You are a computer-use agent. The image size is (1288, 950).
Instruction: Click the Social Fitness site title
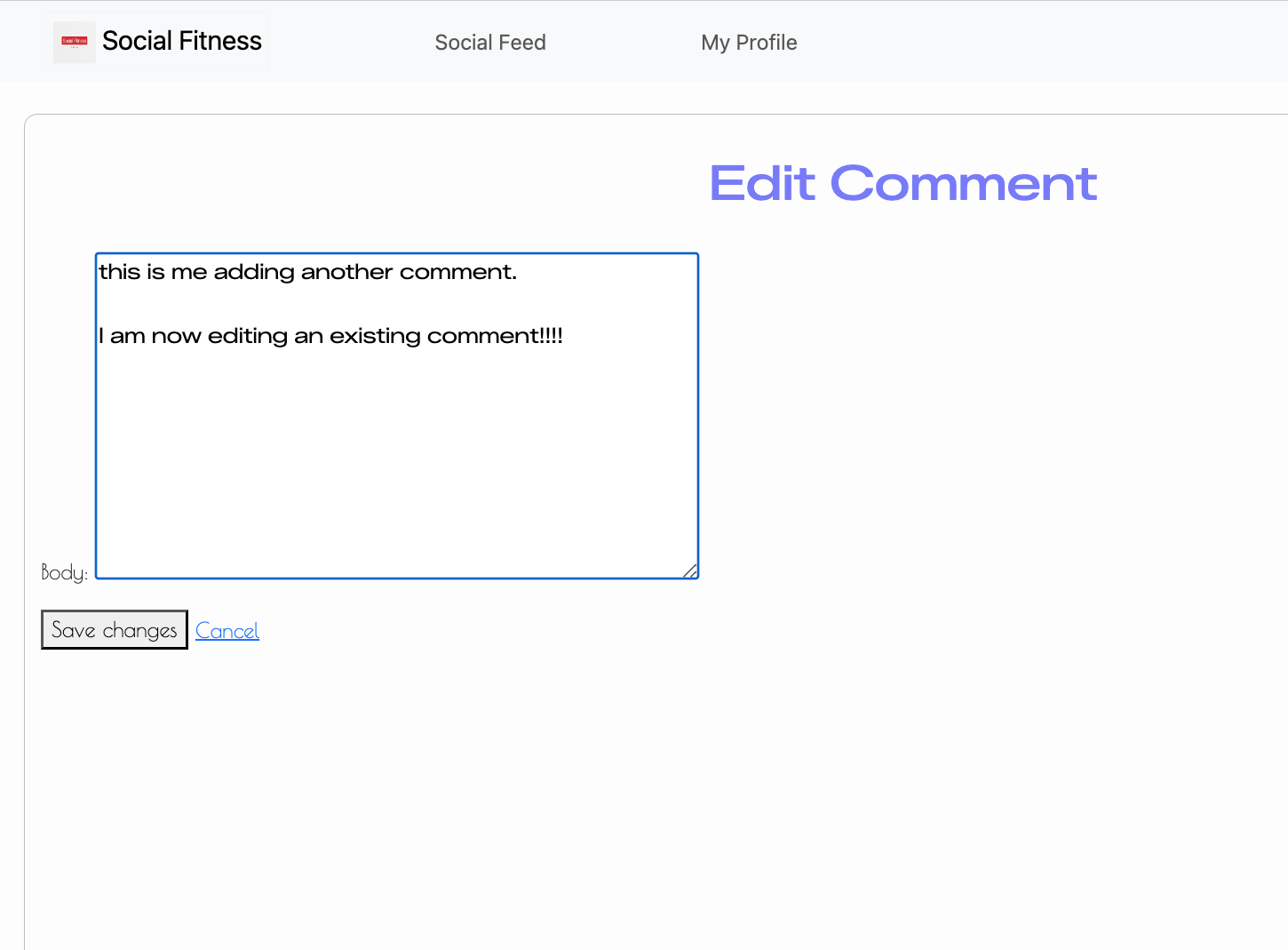click(x=182, y=41)
